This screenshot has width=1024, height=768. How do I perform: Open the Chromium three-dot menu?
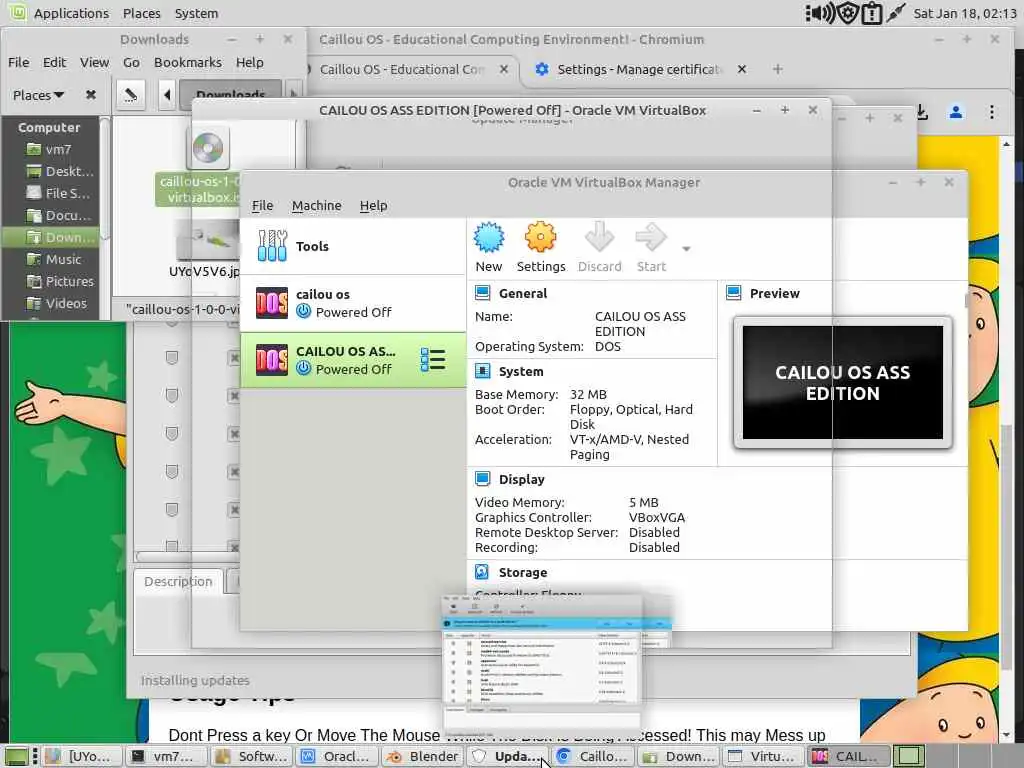click(x=991, y=112)
